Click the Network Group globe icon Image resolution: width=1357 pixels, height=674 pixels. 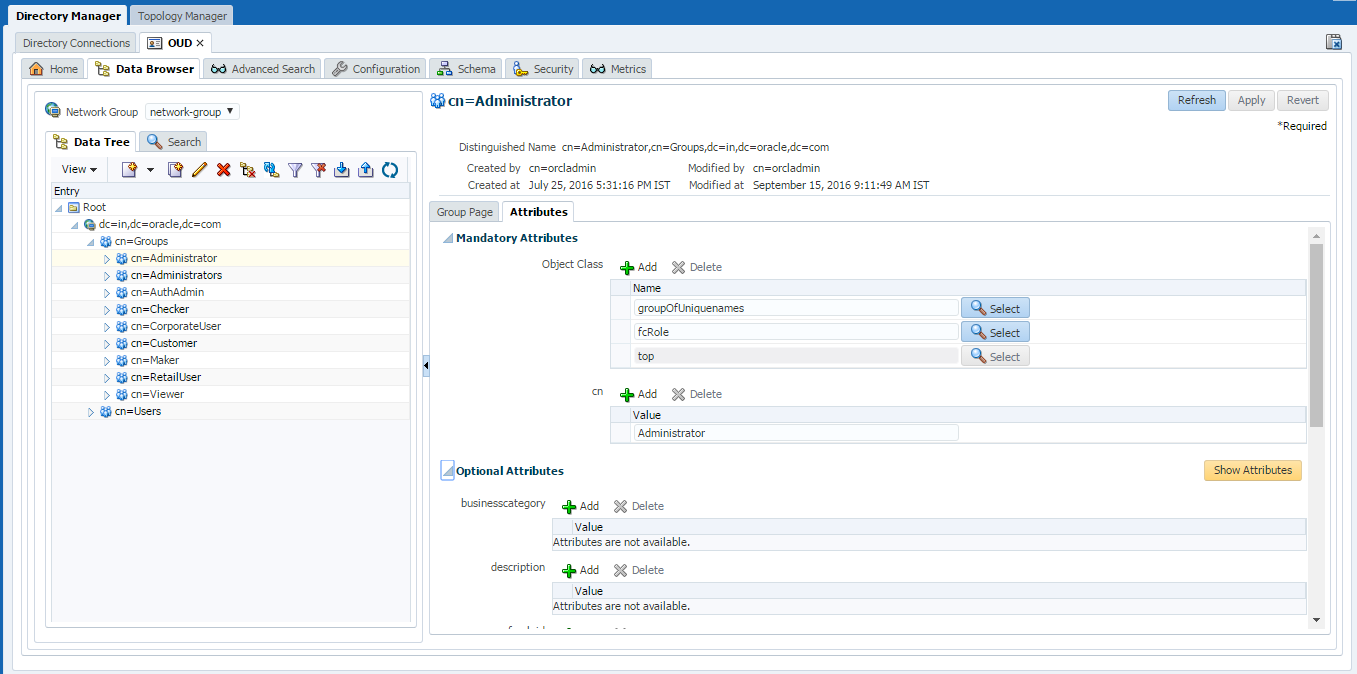(x=52, y=111)
